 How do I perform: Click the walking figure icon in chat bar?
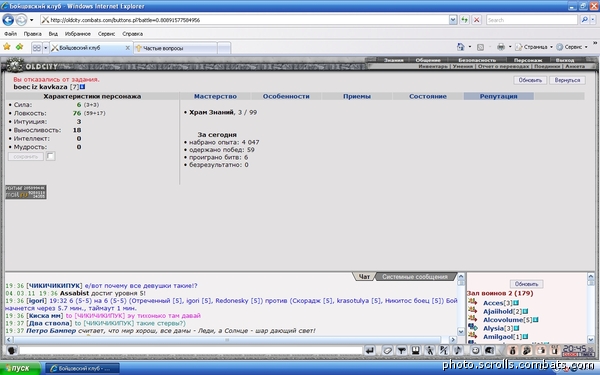pos(430,350)
